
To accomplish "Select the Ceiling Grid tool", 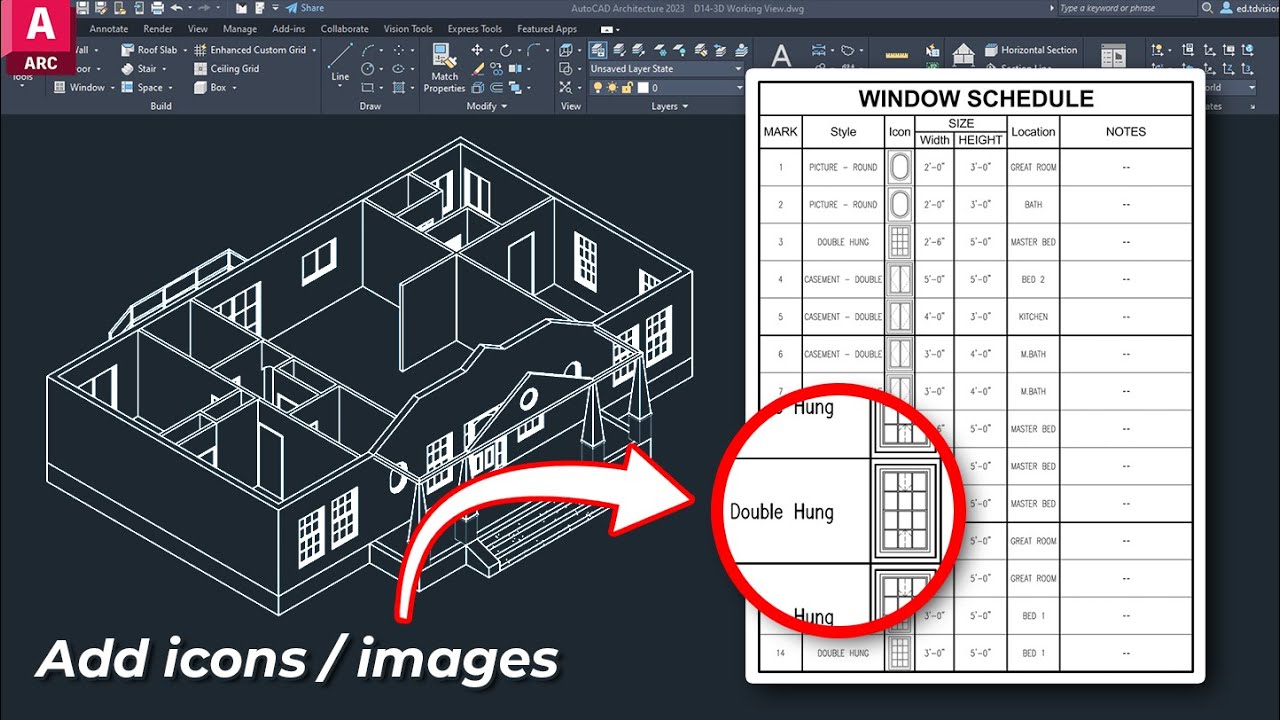I will click(x=226, y=68).
